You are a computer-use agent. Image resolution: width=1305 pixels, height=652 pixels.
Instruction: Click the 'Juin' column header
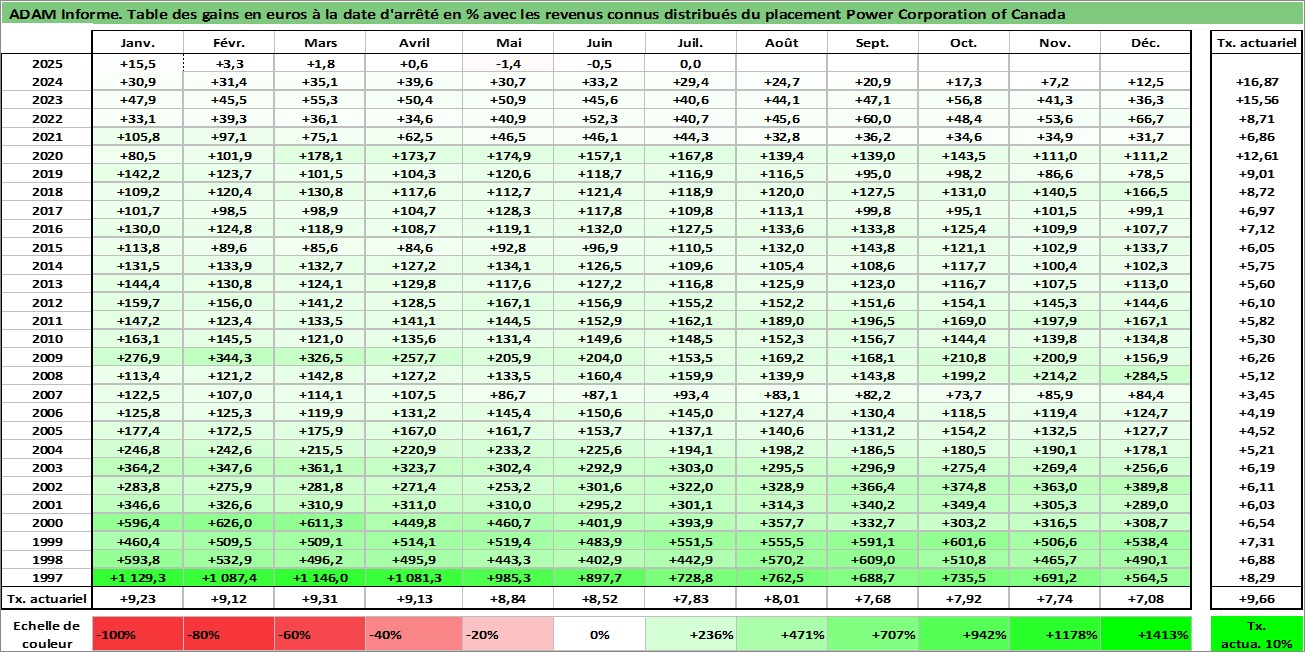(x=599, y=44)
